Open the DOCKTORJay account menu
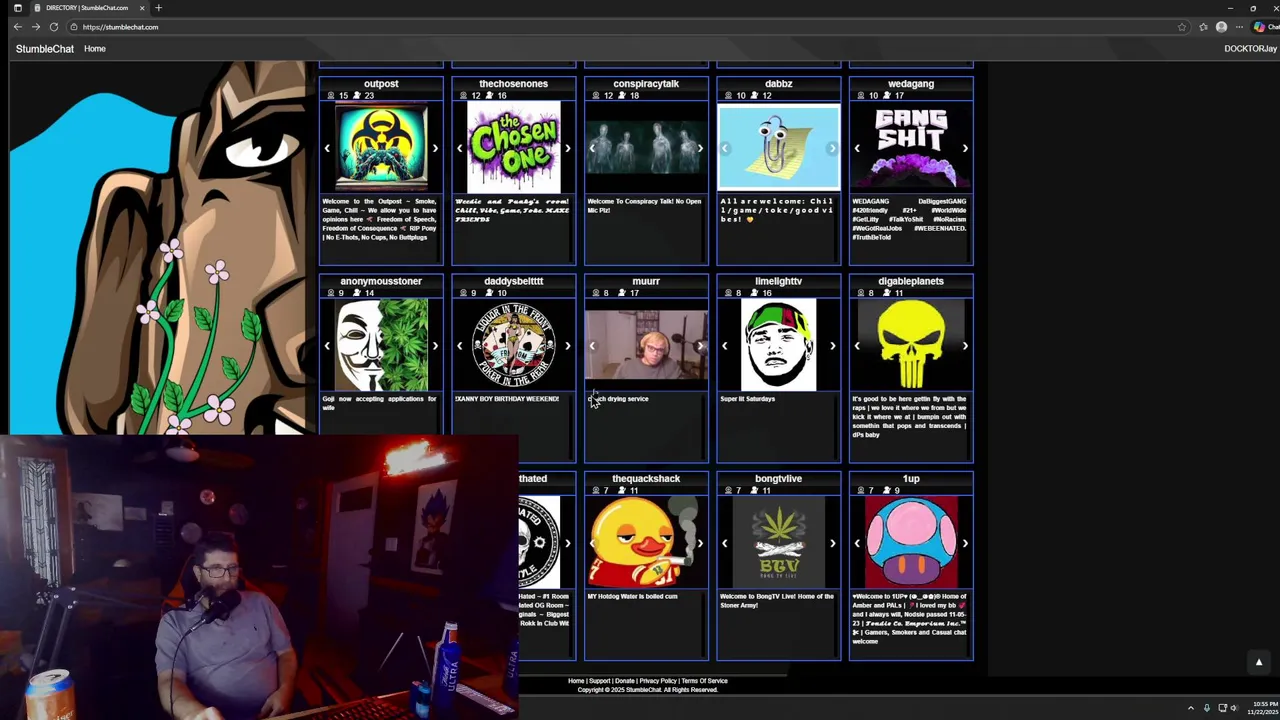 click(1250, 49)
